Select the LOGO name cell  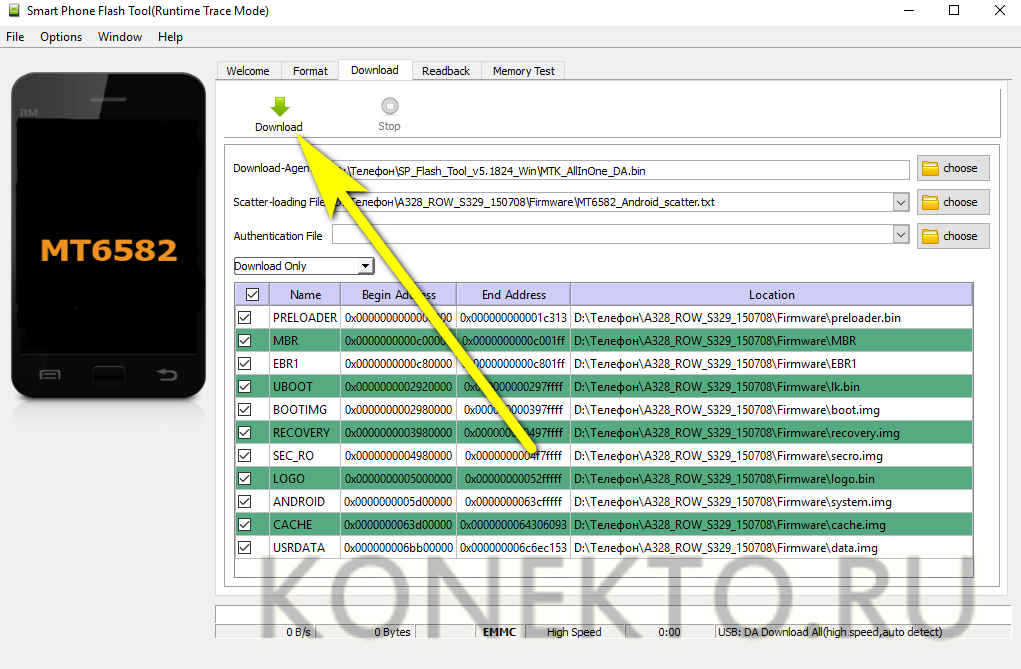pos(305,478)
